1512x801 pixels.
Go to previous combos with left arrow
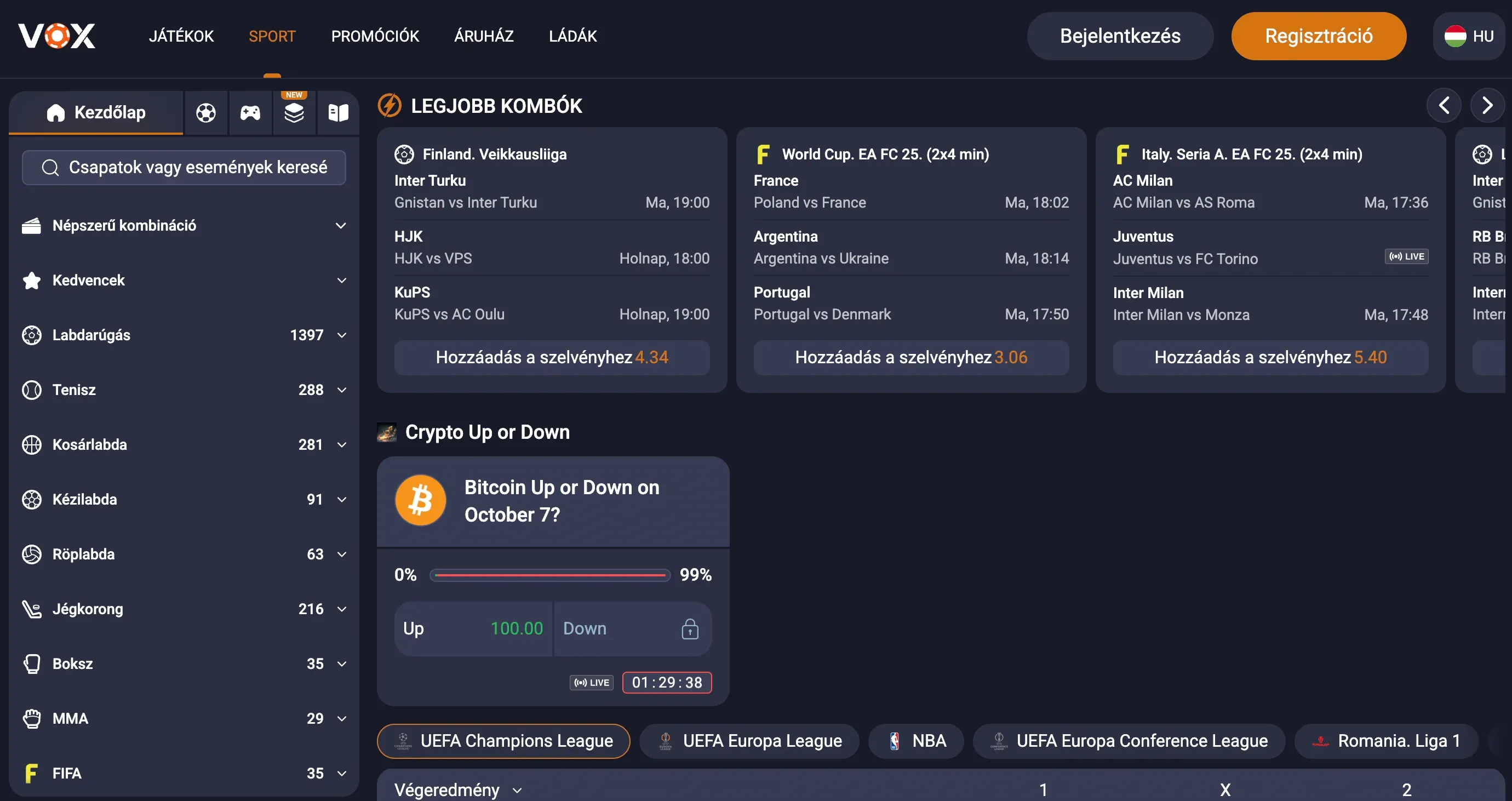[1444, 106]
